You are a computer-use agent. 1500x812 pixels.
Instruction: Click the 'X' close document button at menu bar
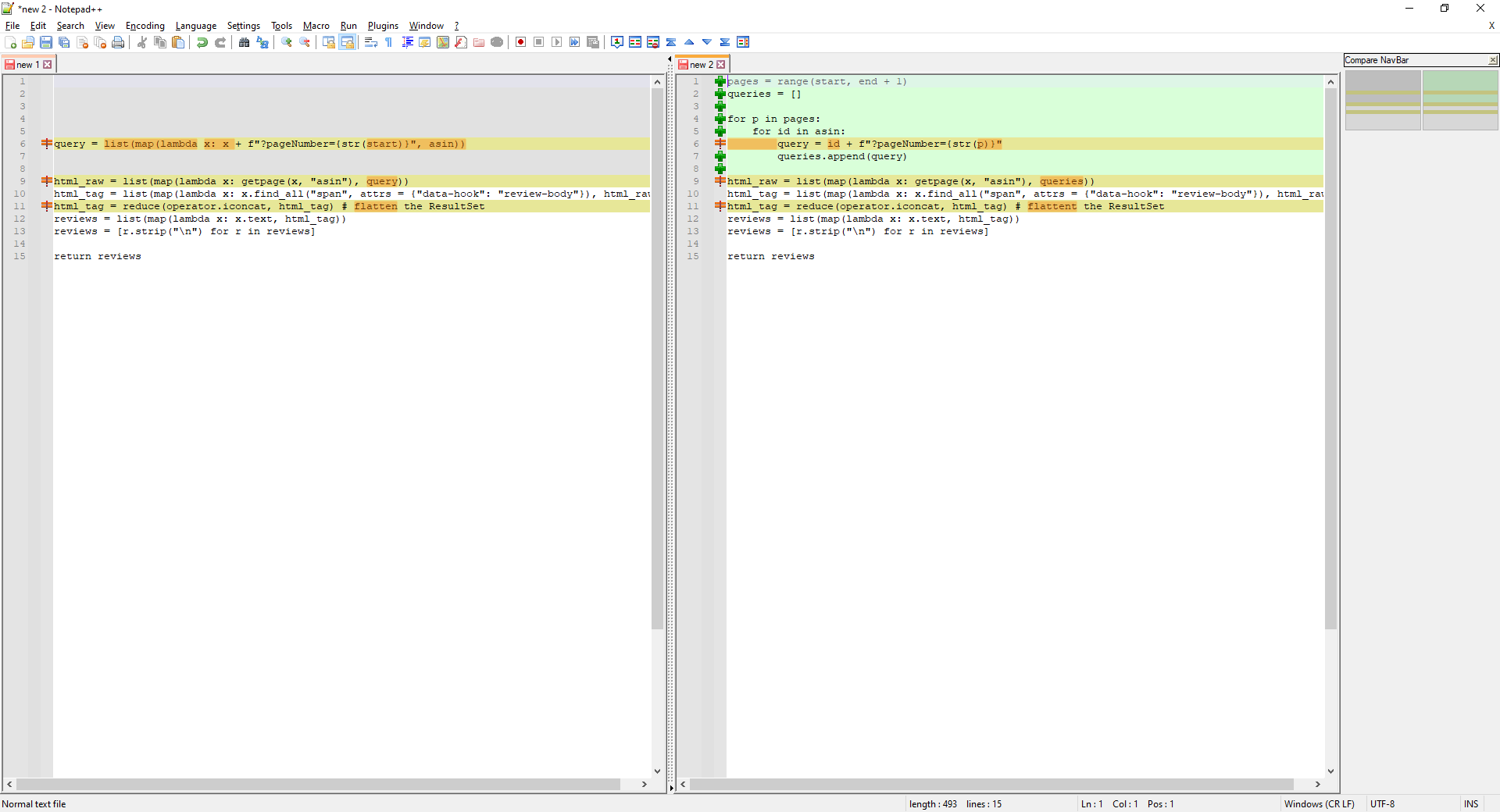click(x=1491, y=26)
